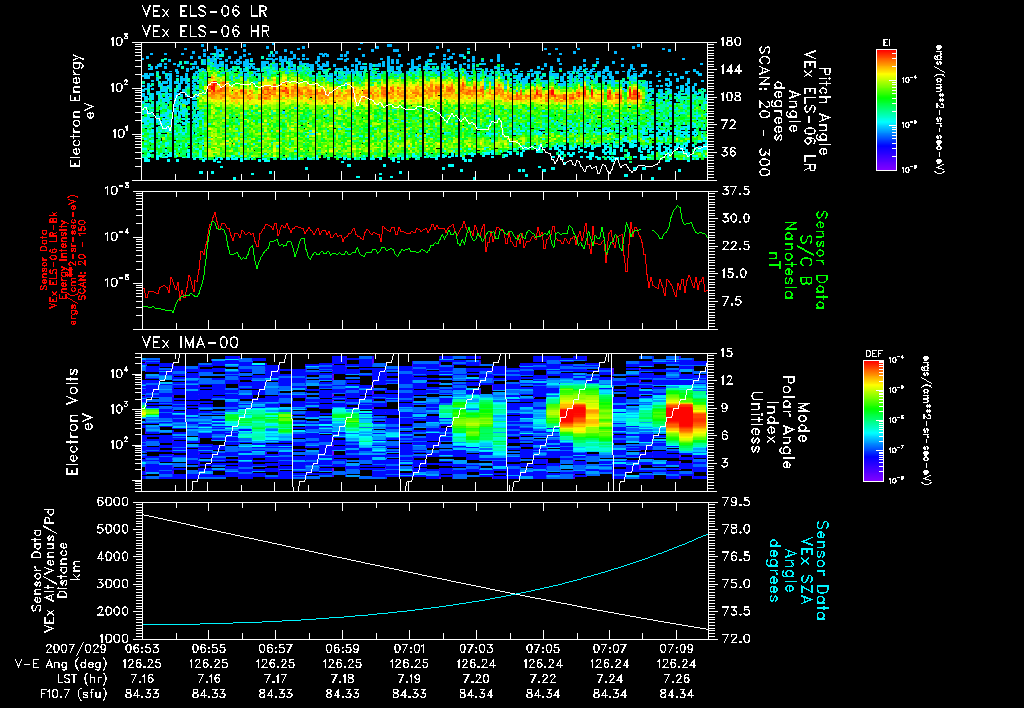Click the 'V-E Ang (deg)' row label
The width and height of the screenshot is (1024, 708).
tap(61, 664)
